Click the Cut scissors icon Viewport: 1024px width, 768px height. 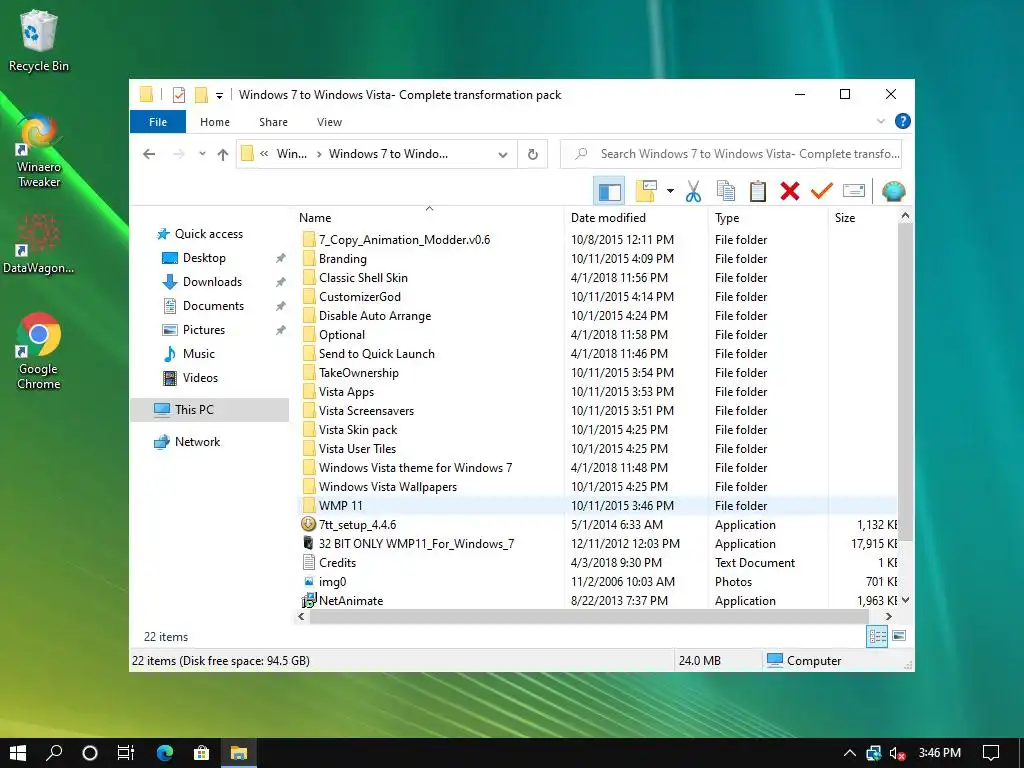(x=693, y=191)
